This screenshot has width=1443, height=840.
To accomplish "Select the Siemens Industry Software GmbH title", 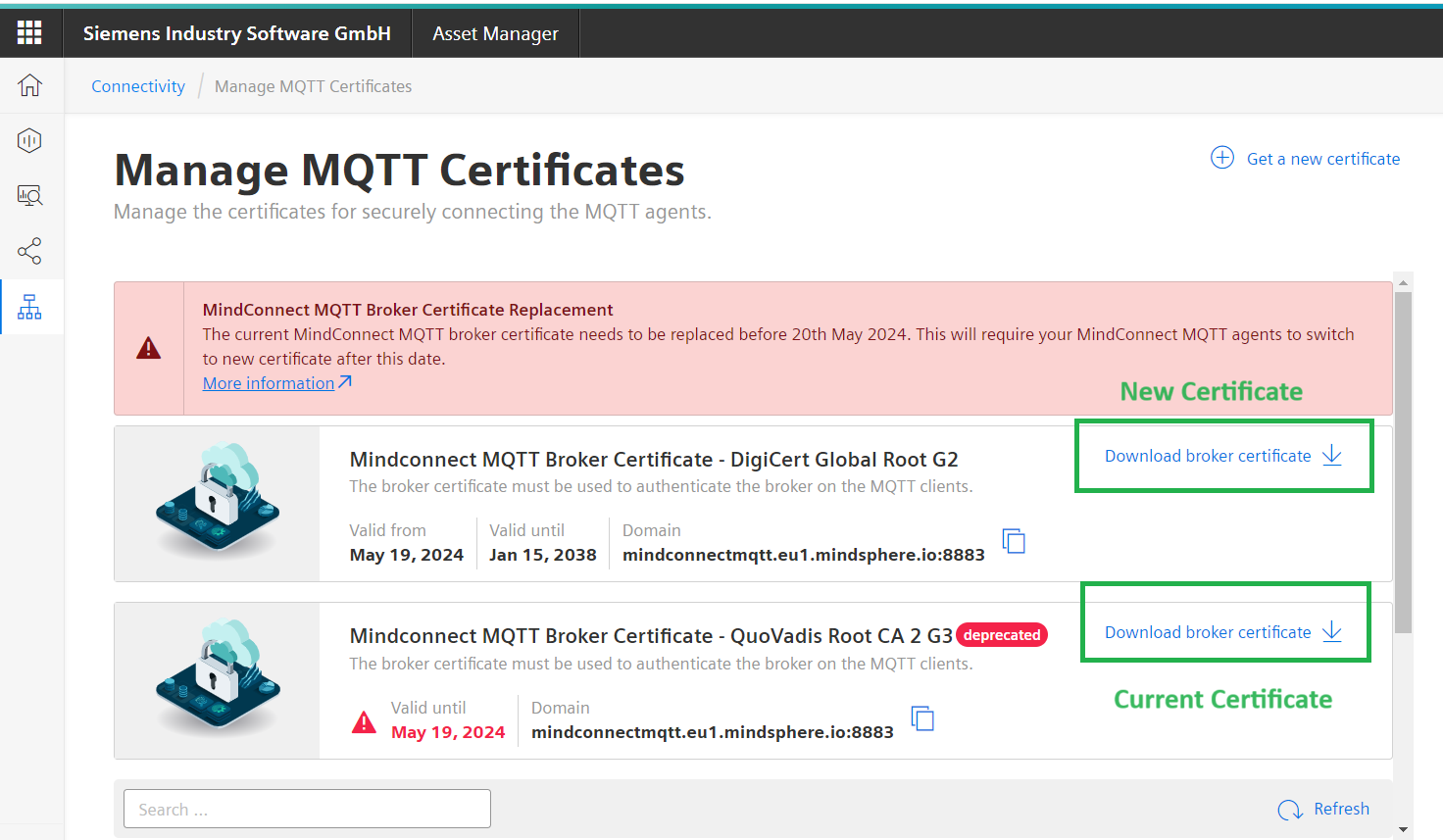I will point(237,32).
